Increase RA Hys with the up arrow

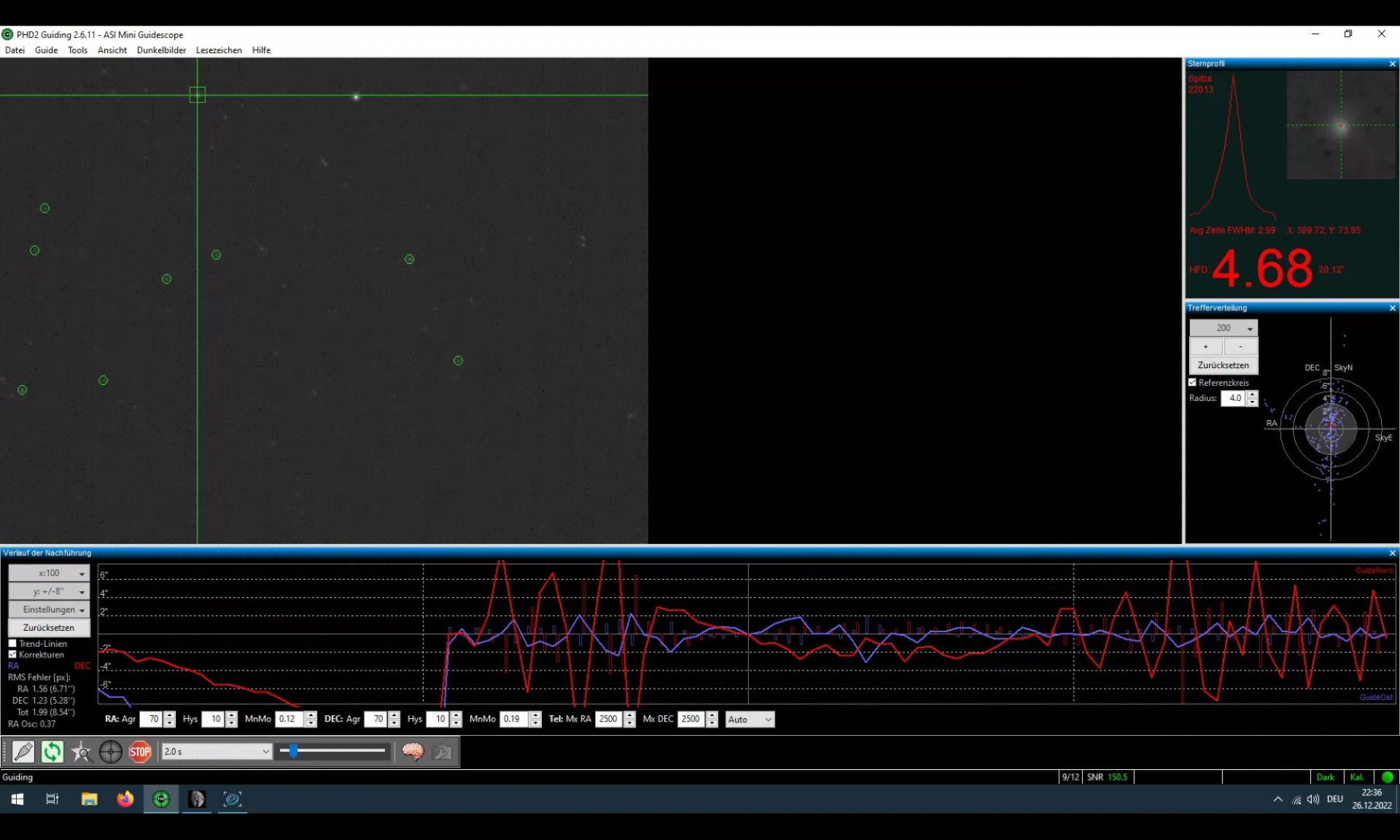pyautogui.click(x=232, y=715)
